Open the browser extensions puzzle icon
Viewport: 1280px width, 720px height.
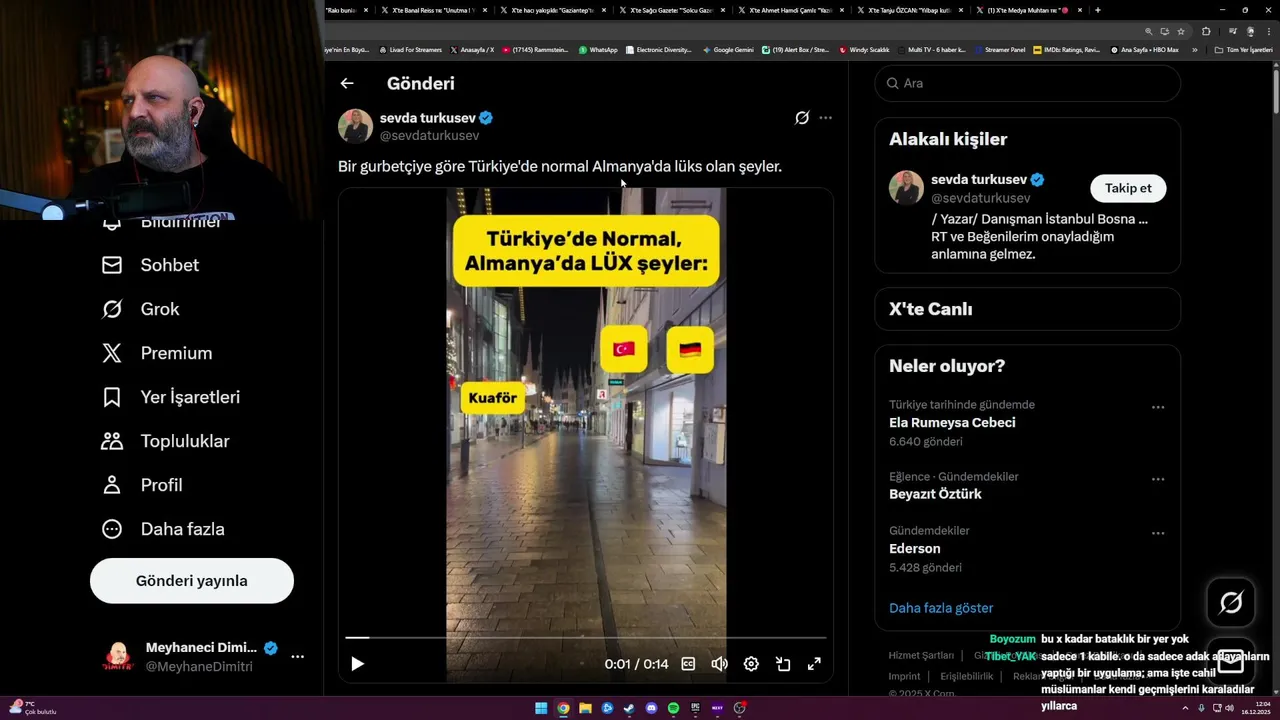coord(1206,31)
